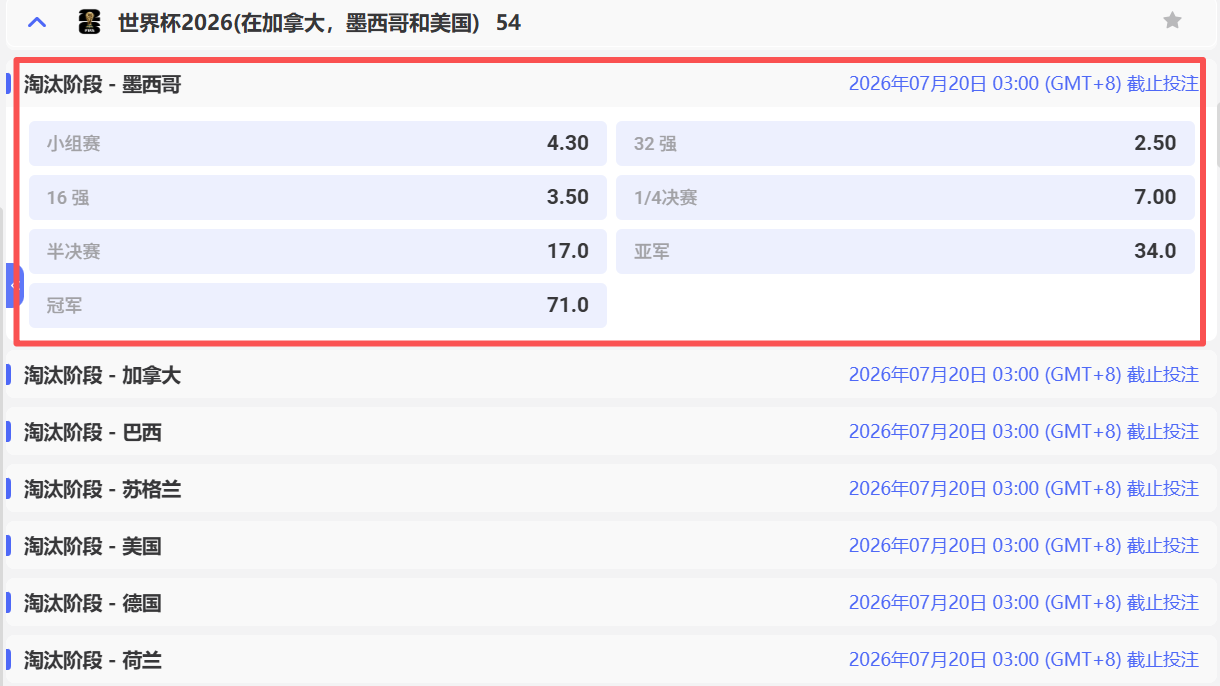Click the blue arrow tab on left edge
Image resolution: width=1220 pixels, height=686 pixels.
tap(13, 286)
